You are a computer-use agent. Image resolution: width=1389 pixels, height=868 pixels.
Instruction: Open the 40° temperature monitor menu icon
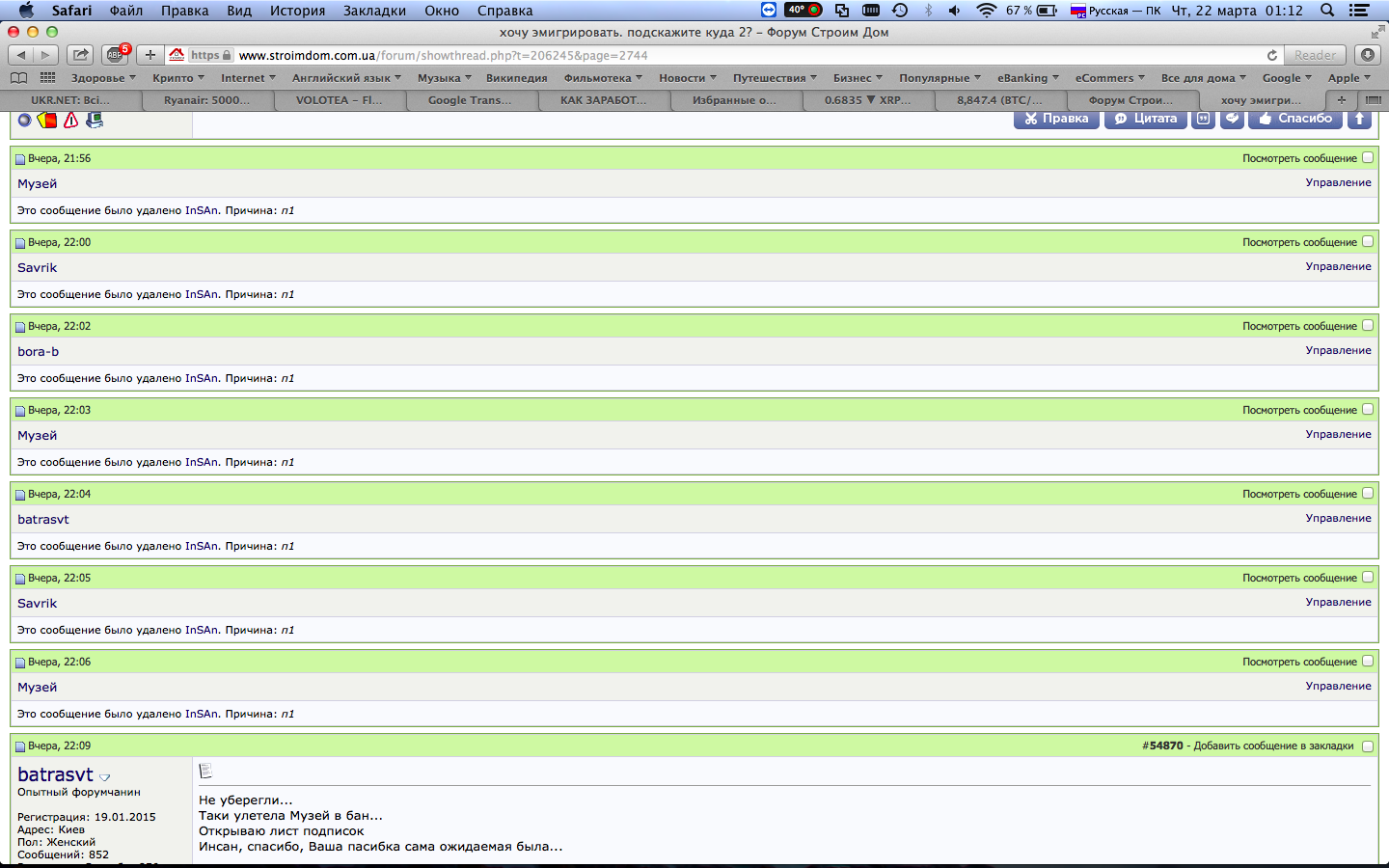(803, 11)
